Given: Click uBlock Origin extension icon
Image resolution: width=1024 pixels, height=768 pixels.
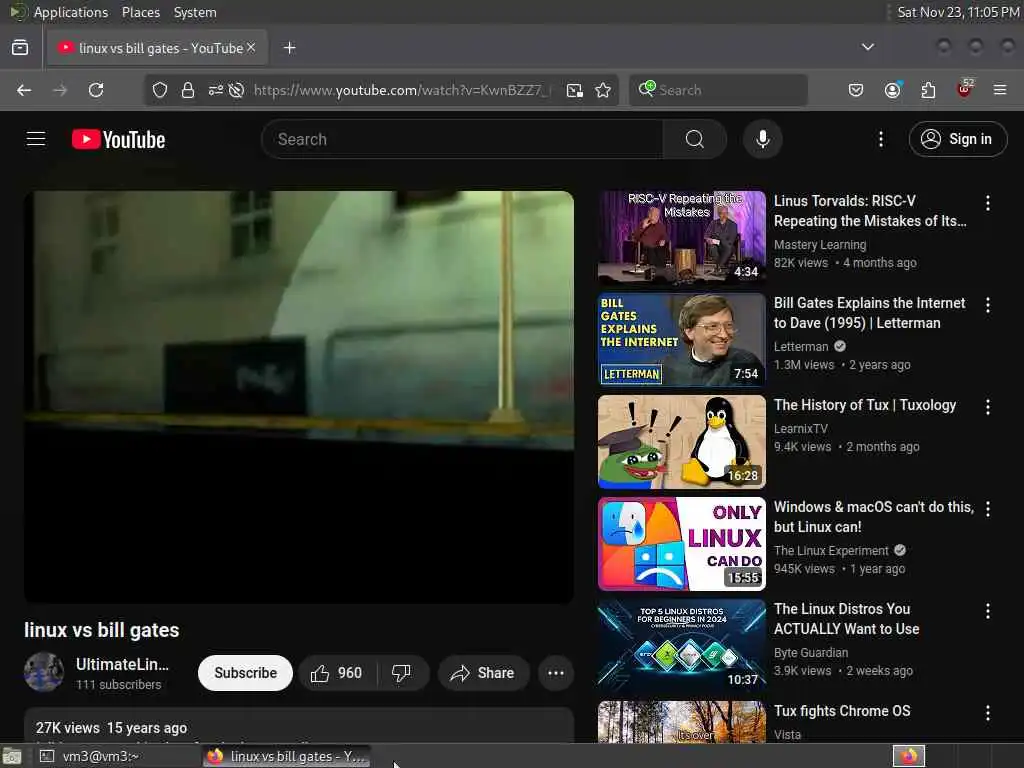Looking at the screenshot, I should (965, 89).
